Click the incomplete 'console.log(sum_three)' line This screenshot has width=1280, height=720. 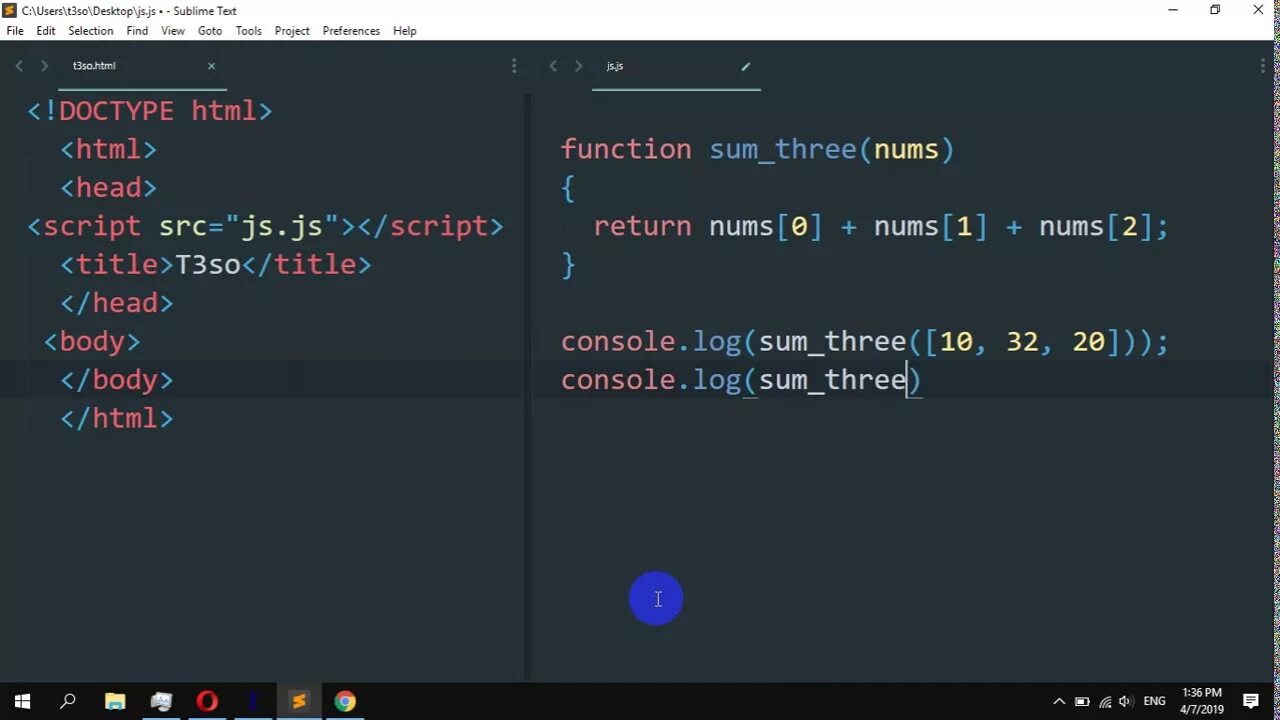pyautogui.click(x=742, y=380)
